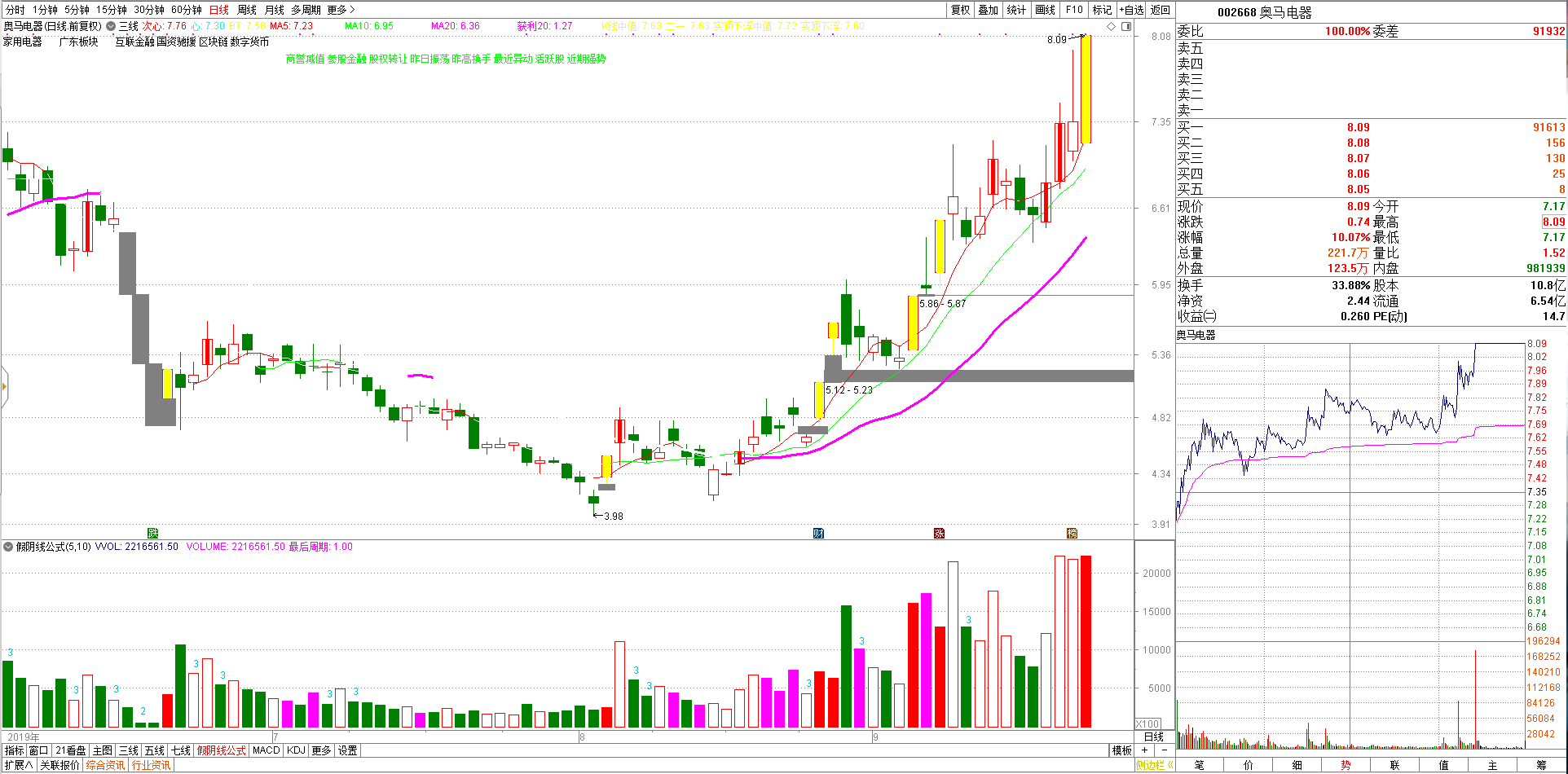Image resolution: width=1568 pixels, height=774 pixels.
Task: Click the diamond icon at chart top-right
Action: [x=1112, y=26]
